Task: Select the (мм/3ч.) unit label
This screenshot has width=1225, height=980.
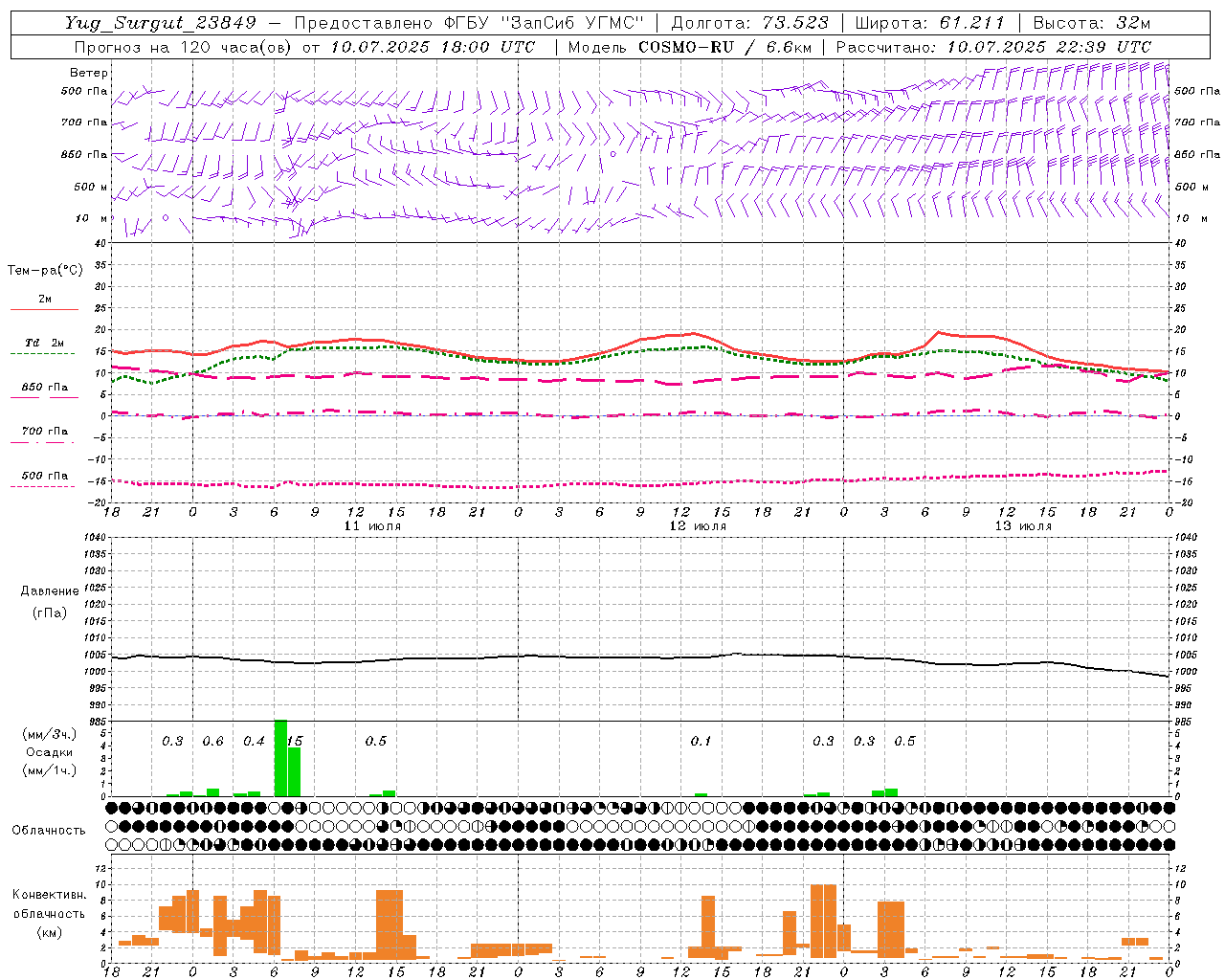Action: tap(49, 734)
